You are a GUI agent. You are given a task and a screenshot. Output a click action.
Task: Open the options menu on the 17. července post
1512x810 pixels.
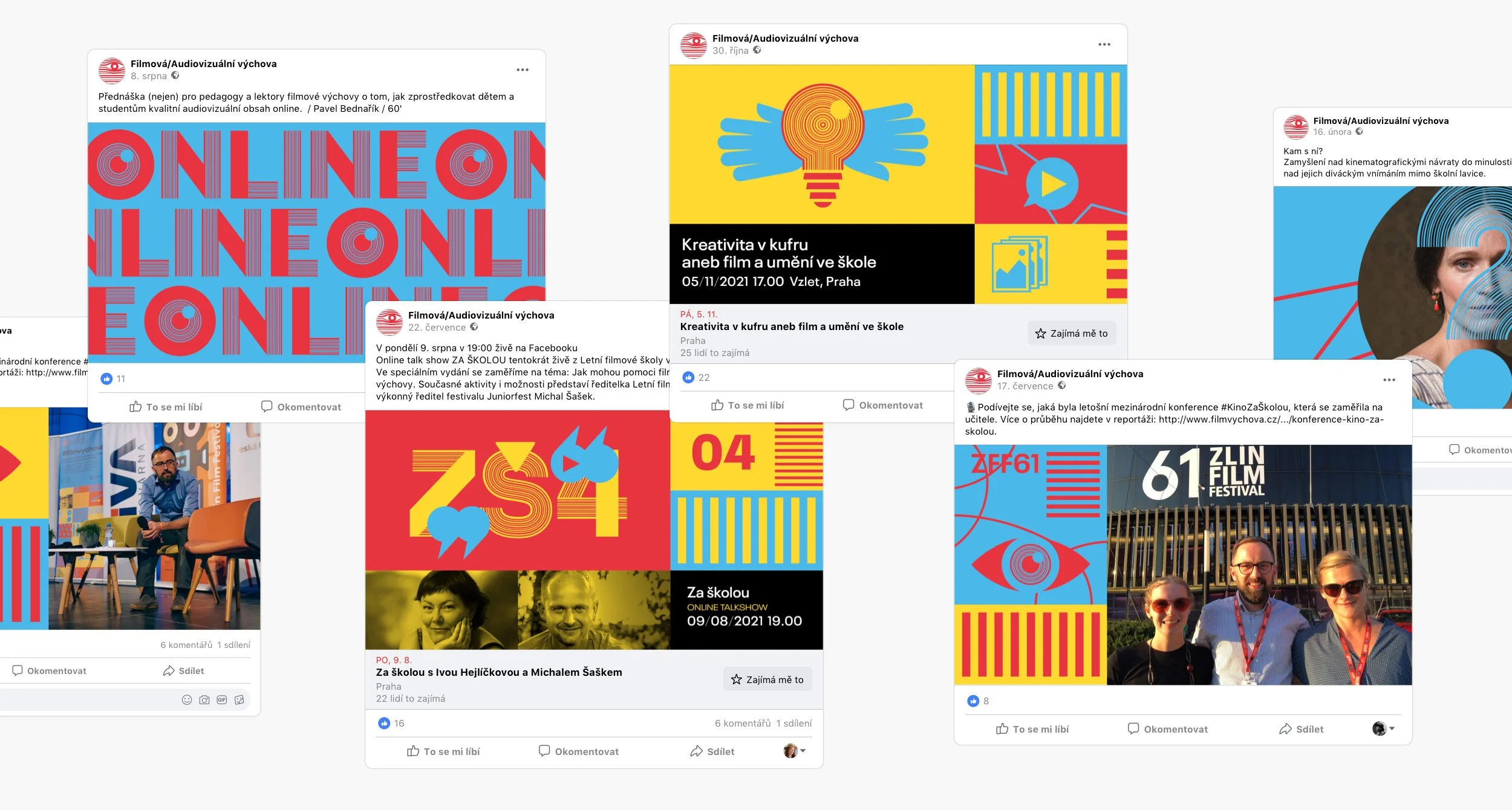(x=1389, y=380)
